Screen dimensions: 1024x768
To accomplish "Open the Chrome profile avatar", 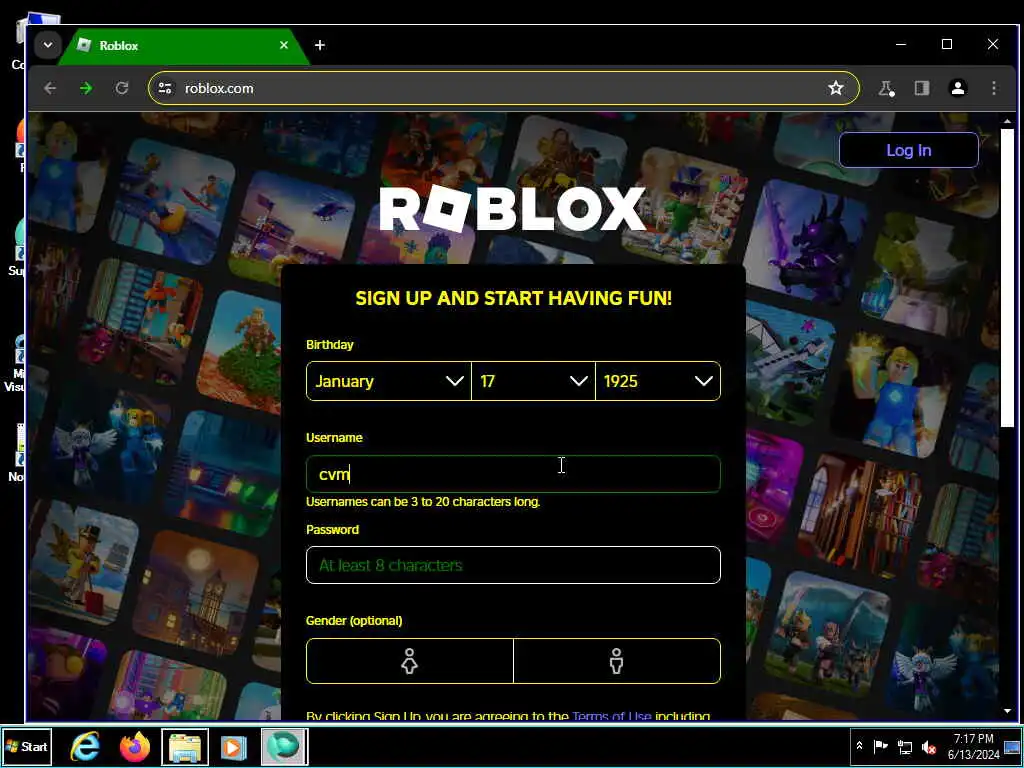I will click(958, 88).
